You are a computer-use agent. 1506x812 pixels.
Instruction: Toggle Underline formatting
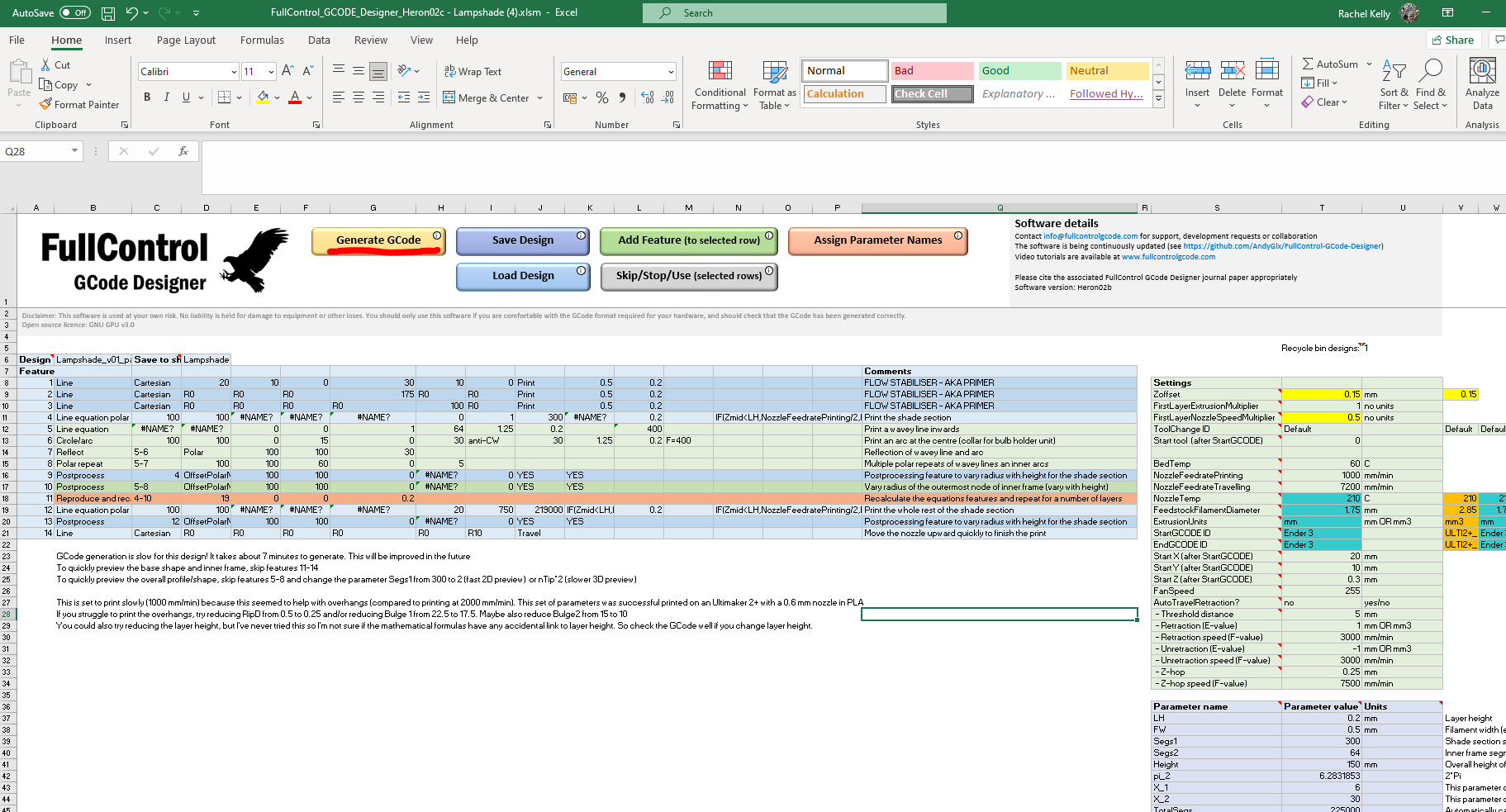186,97
